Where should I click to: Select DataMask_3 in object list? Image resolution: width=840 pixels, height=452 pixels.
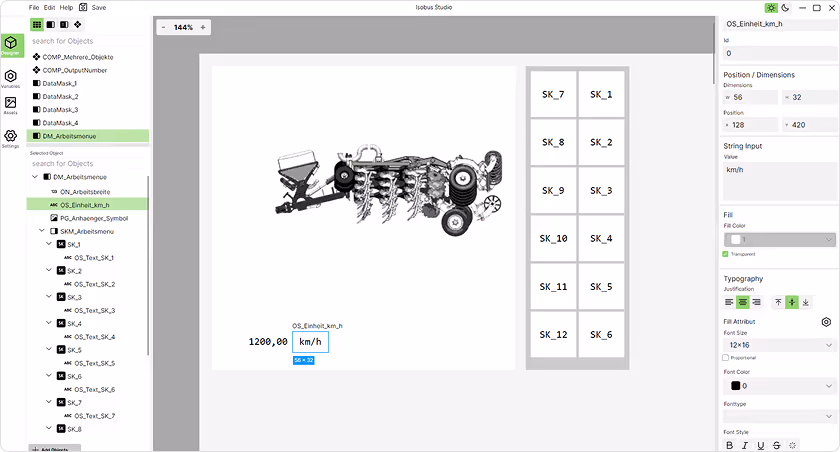coord(60,110)
